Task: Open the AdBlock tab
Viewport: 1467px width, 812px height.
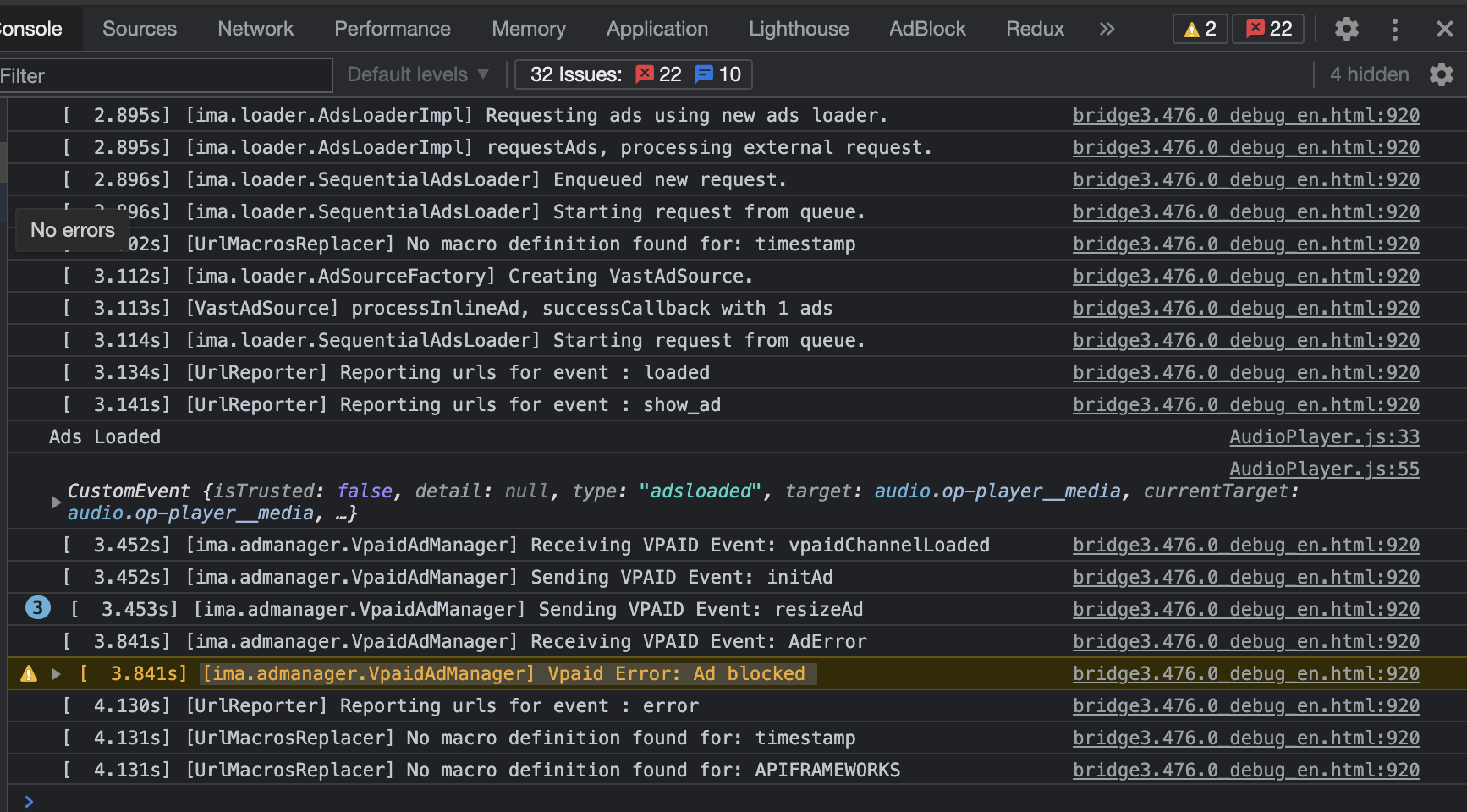Action: pos(927,29)
